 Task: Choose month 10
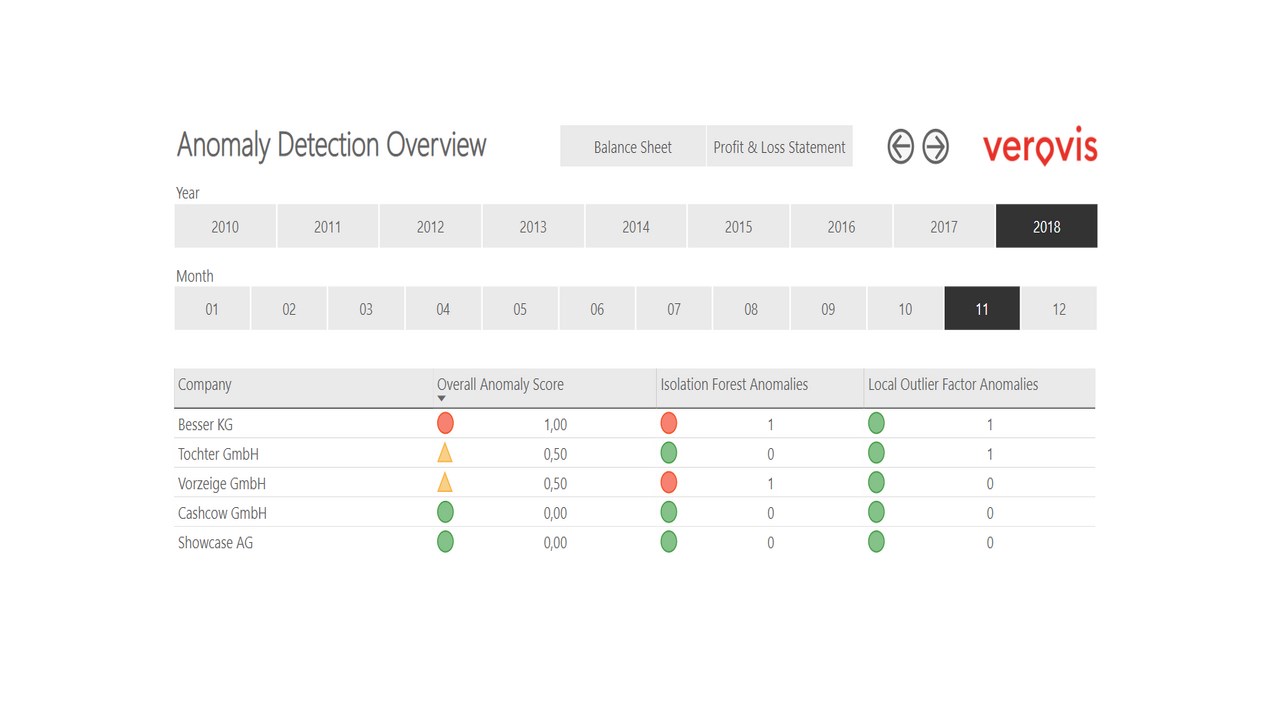905,309
